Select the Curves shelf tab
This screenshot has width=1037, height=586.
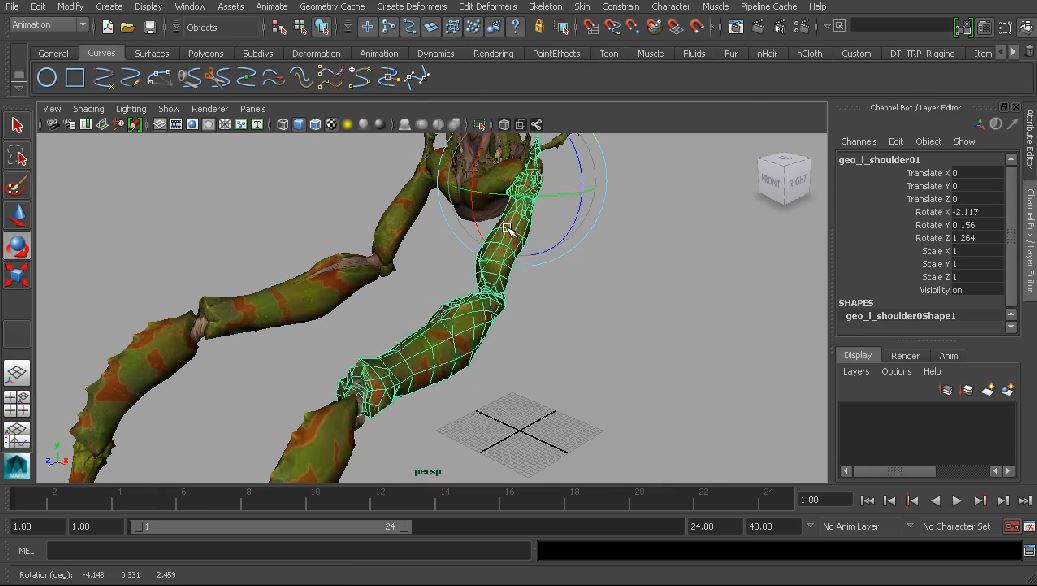(x=101, y=52)
